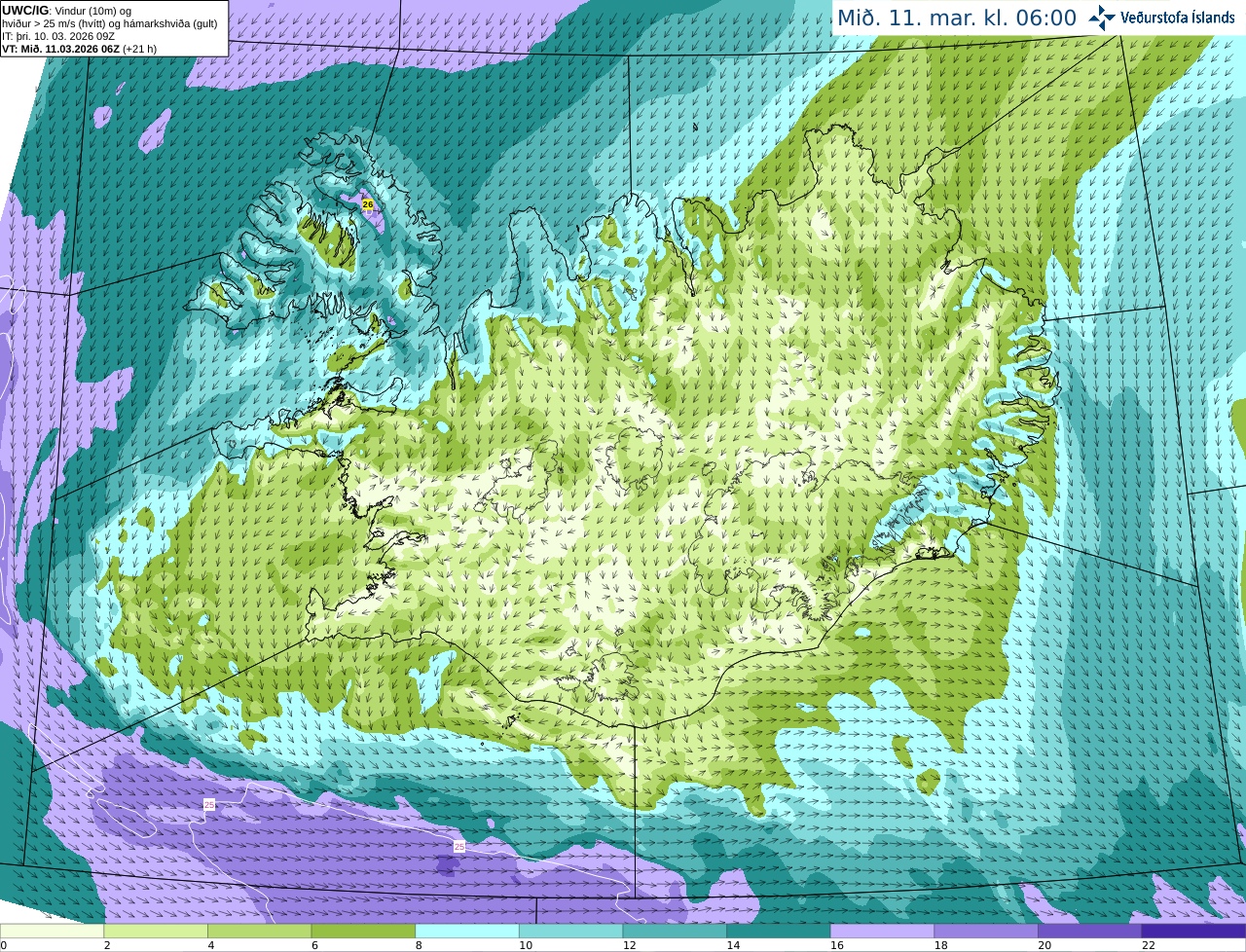Click the scale tick label 10
1246x952 pixels.
[x=526, y=945]
